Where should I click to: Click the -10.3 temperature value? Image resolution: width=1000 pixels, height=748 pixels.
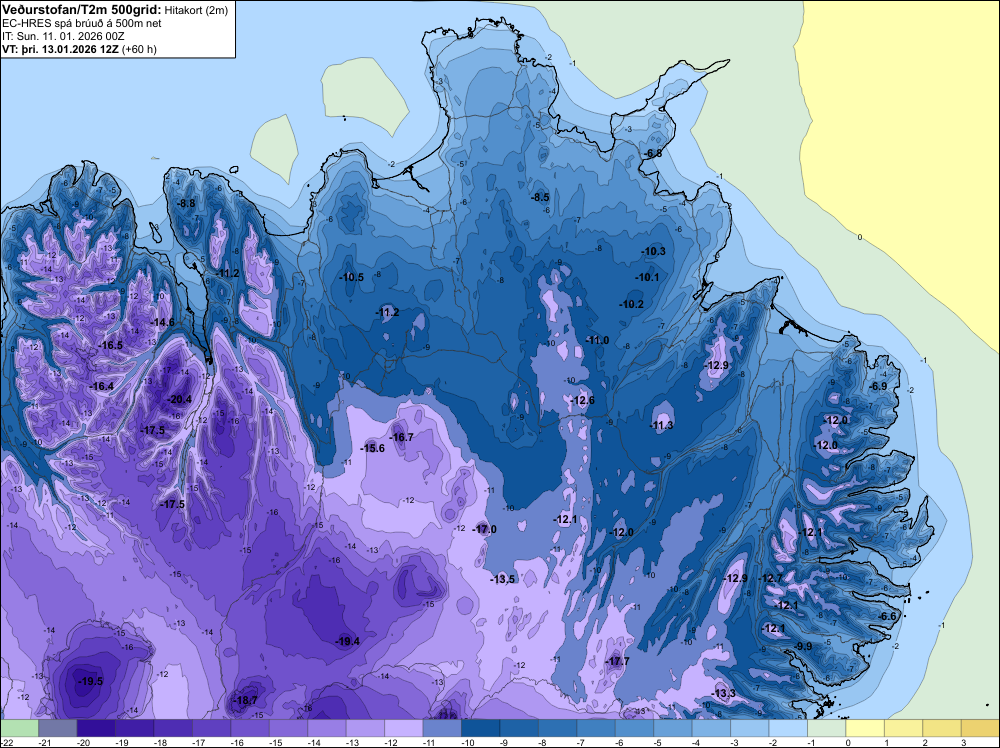tap(654, 251)
